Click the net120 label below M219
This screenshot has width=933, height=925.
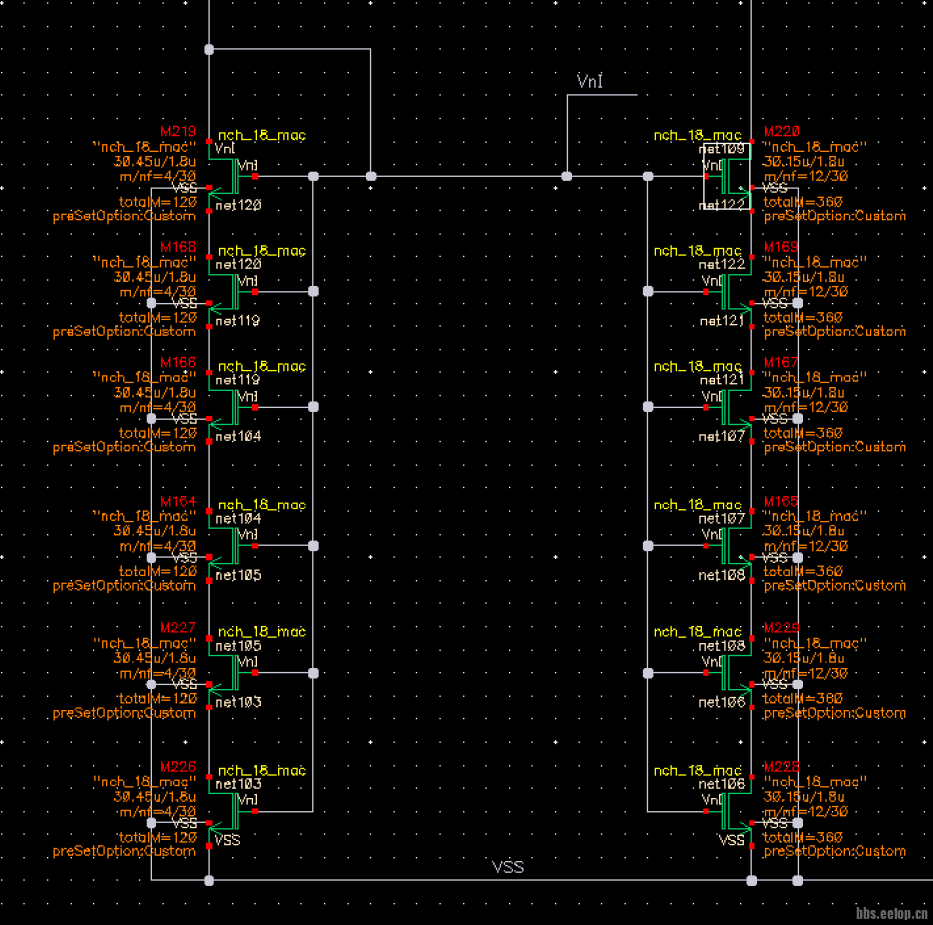[x=237, y=205]
